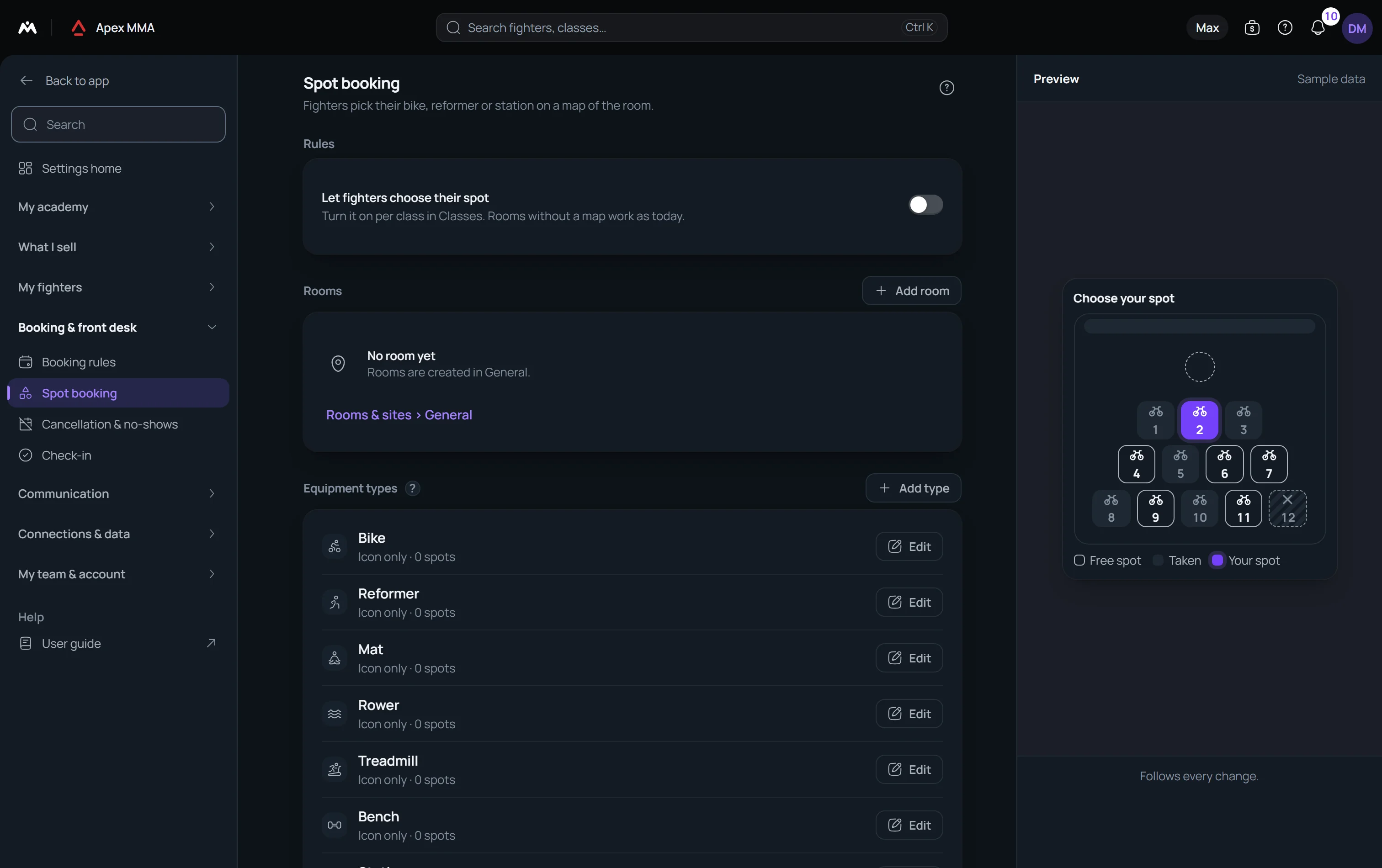
Task: Pick free spot 11 in preview
Action: (1243, 508)
